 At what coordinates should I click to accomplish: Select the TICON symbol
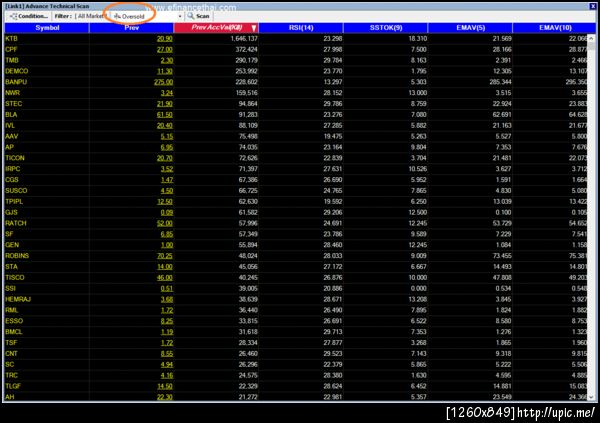15,158
